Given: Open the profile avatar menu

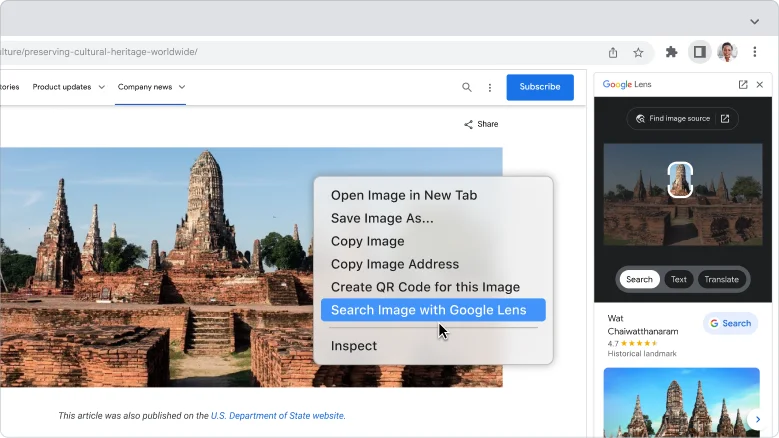Looking at the screenshot, I should (727, 52).
